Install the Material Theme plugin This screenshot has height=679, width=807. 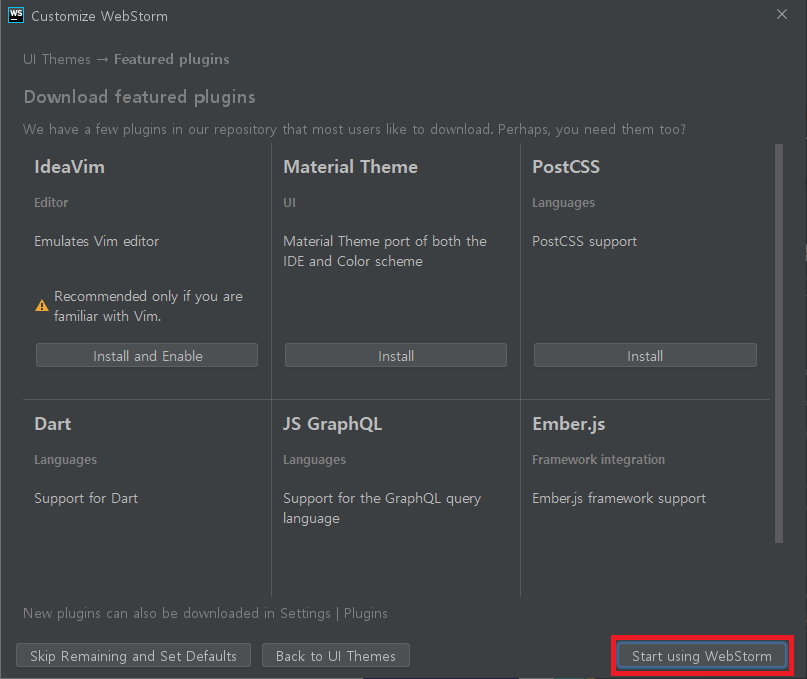pyautogui.click(x=396, y=355)
